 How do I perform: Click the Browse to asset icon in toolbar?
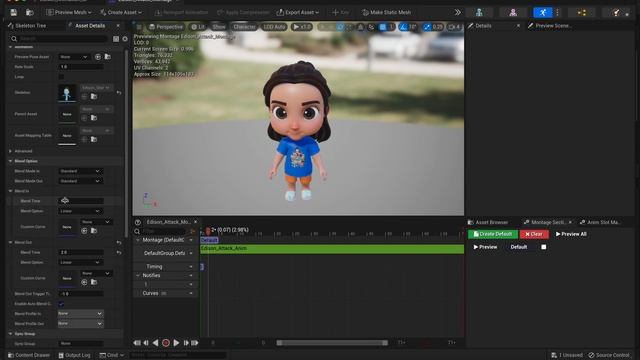pos(30,12)
